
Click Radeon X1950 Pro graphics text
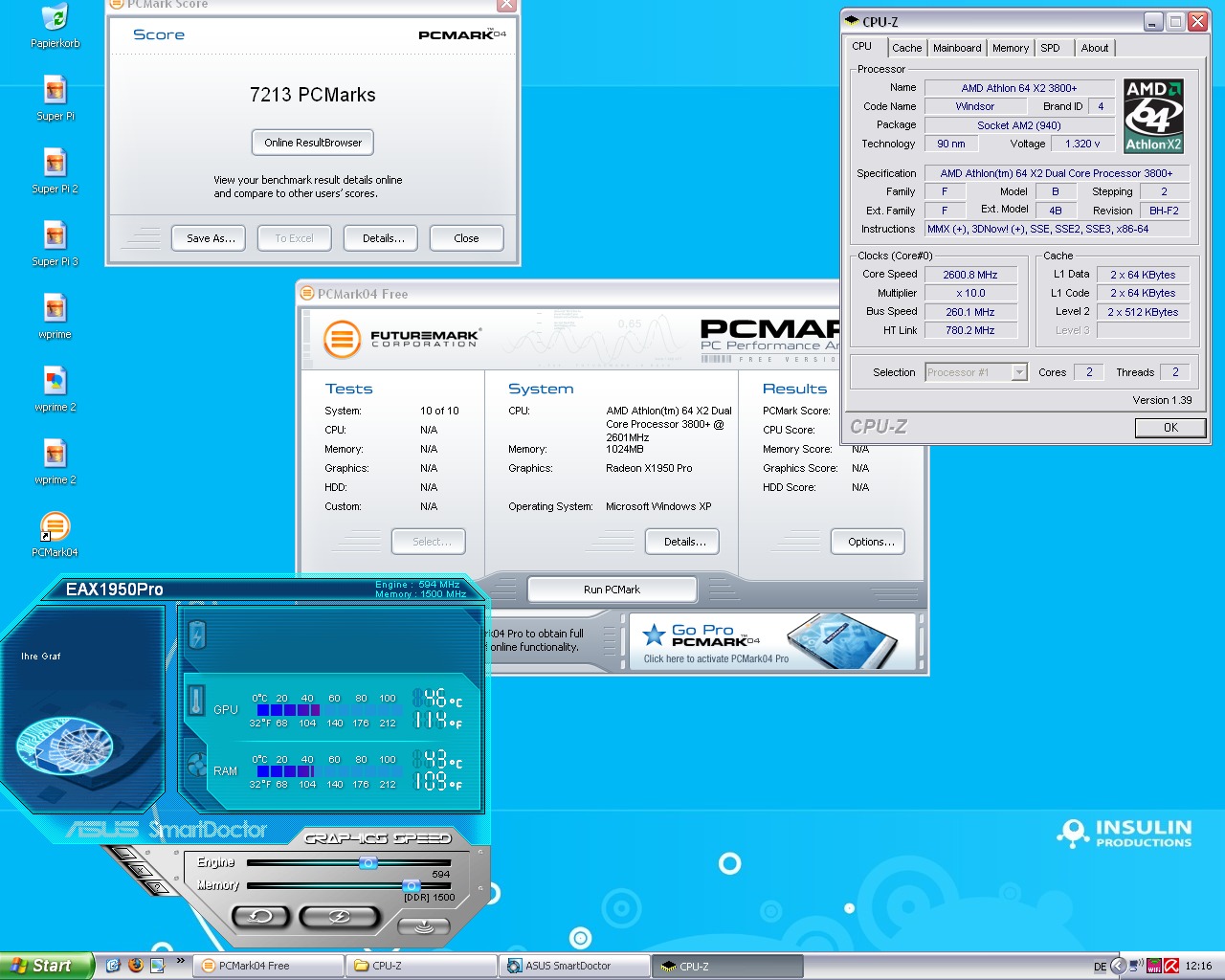point(649,468)
